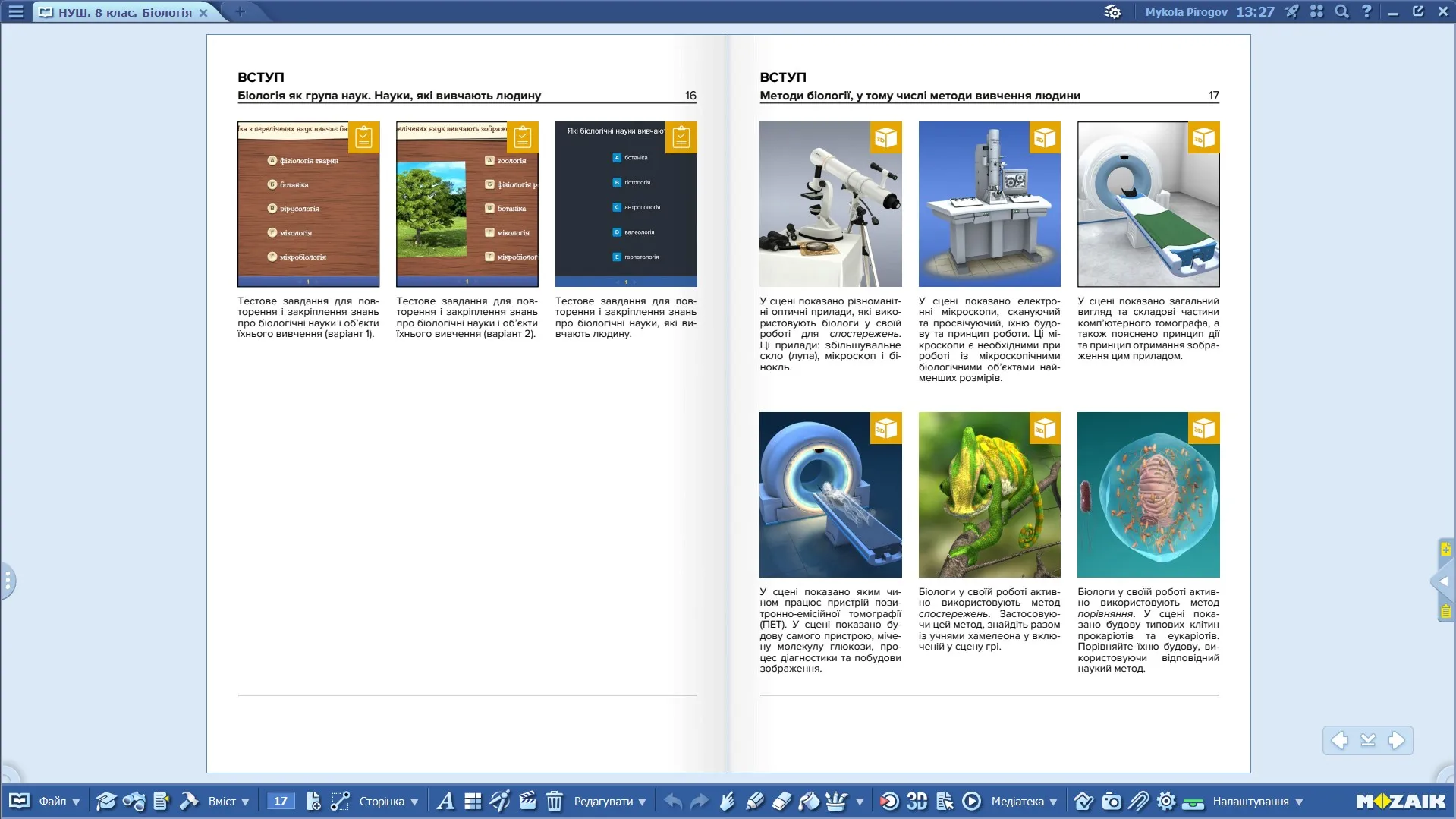The width and height of the screenshot is (1456, 819).
Task: Go to next page with right arrow
Action: click(x=1396, y=740)
